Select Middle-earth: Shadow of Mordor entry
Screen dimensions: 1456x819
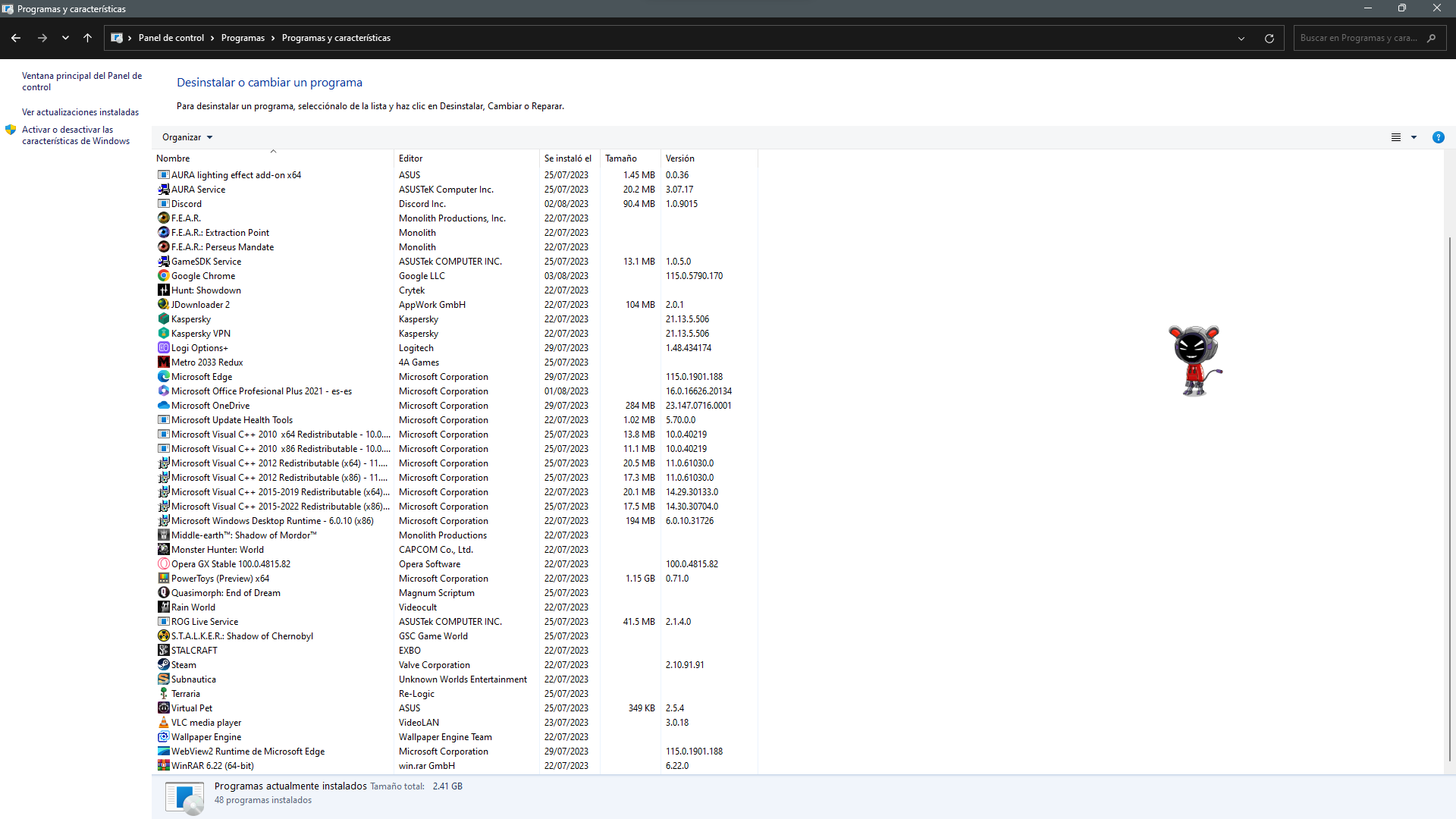coord(456,535)
